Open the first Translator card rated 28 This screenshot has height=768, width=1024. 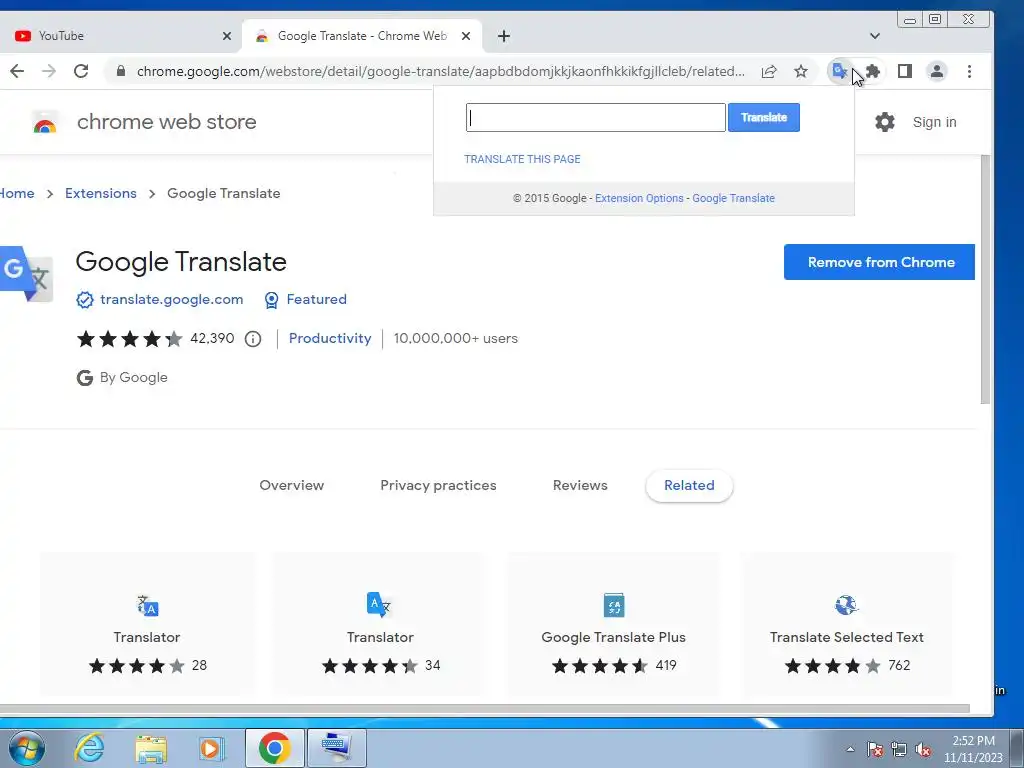point(148,624)
